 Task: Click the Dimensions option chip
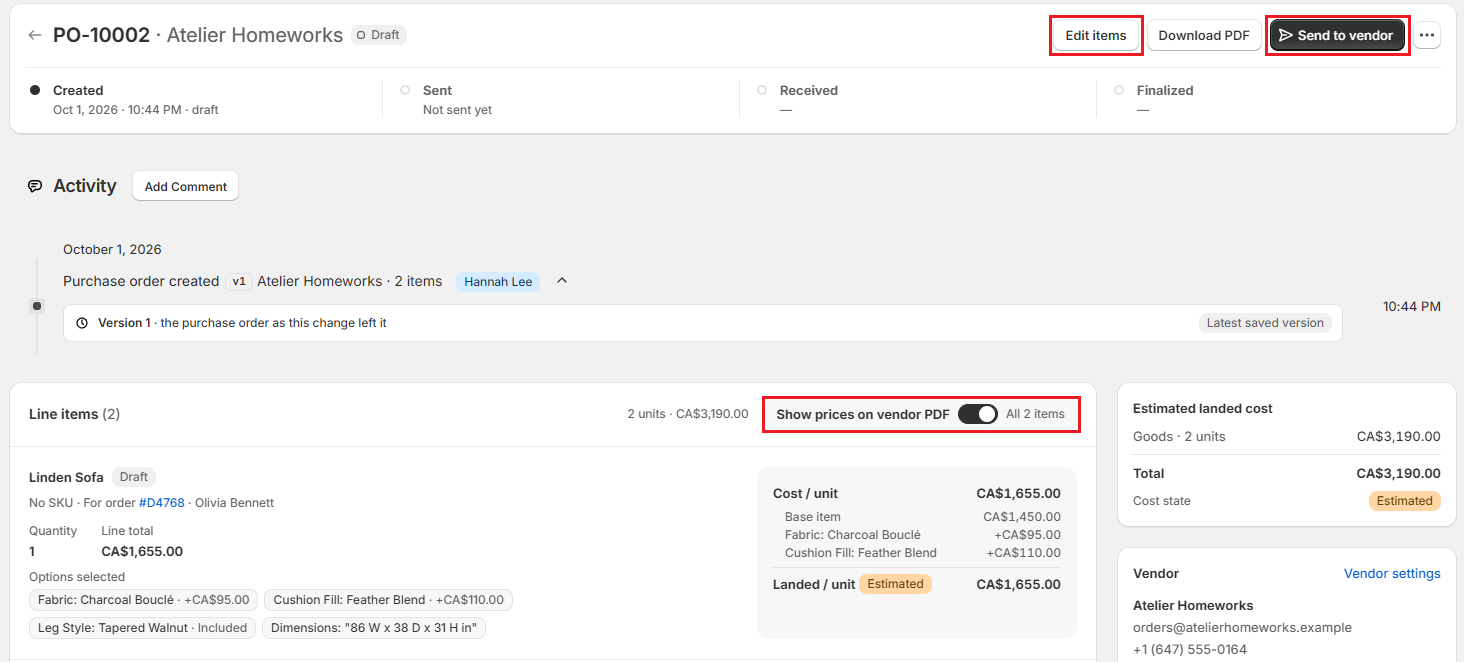click(374, 628)
